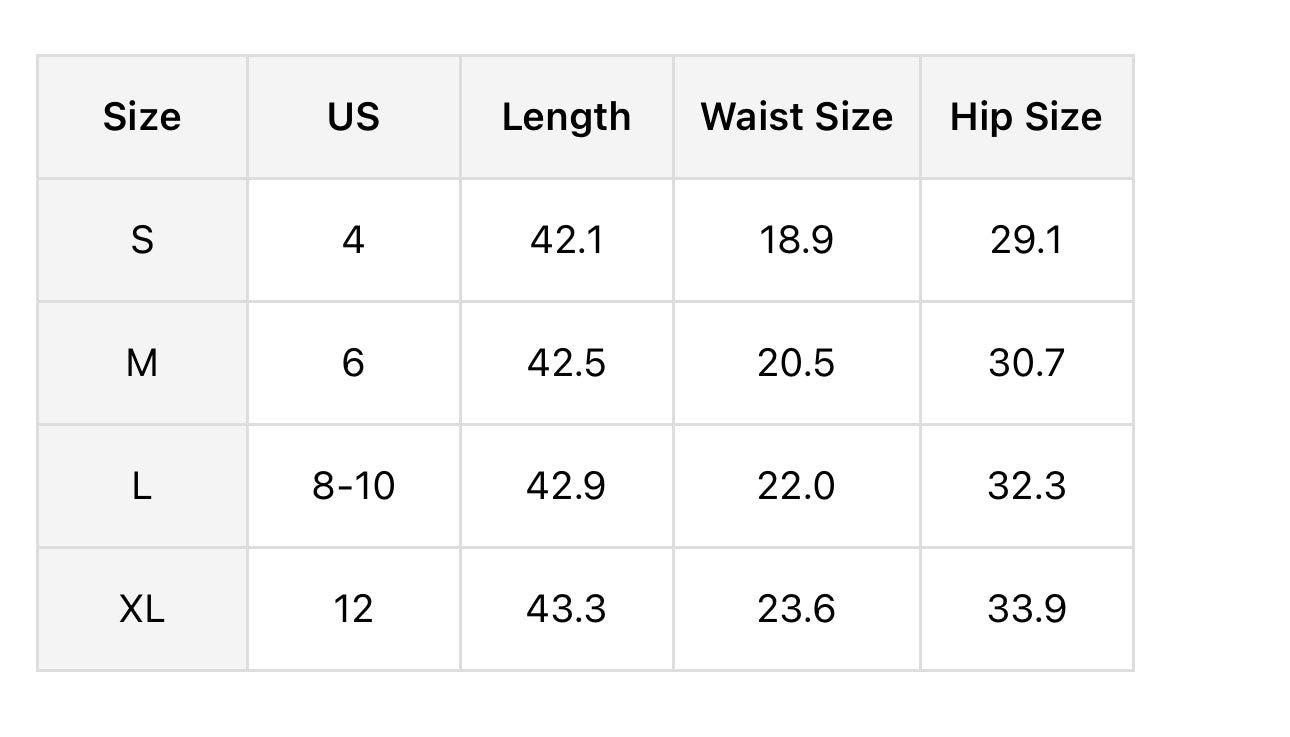Screen dimensions: 1290x737
Task: Click the Waist Size header cell
Action: 796,117
